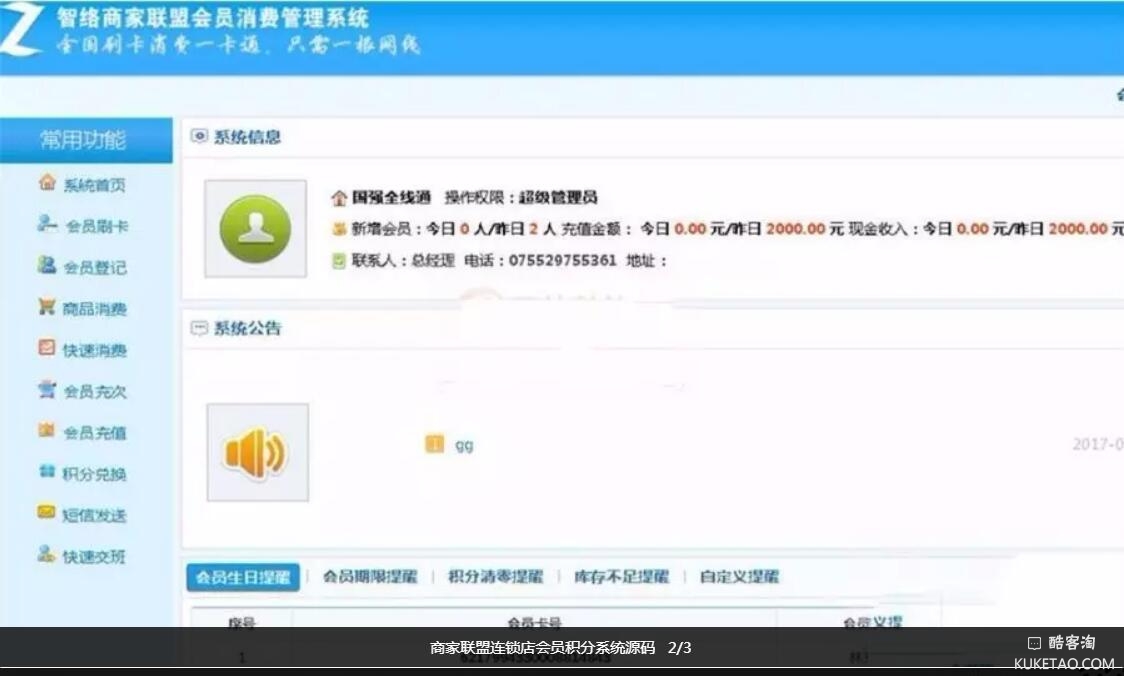Switch to 库存不足提醒 tab
Image resolution: width=1124 pixels, height=676 pixels.
[621, 576]
